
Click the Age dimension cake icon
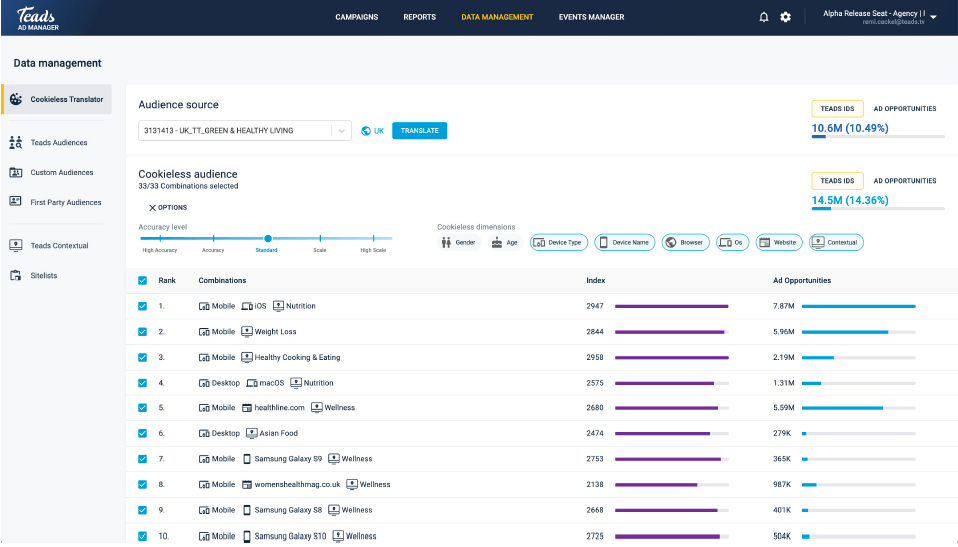497,243
